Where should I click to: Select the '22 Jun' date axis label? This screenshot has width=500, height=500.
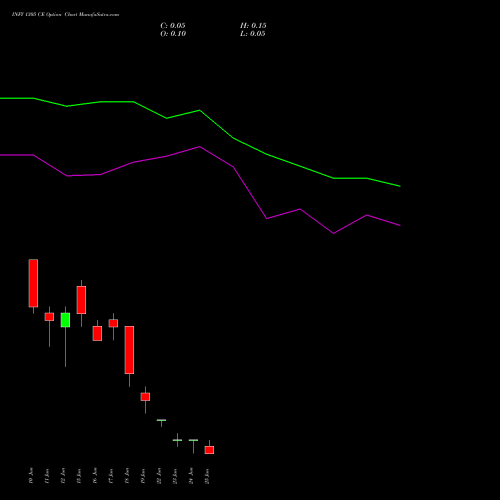coord(159,476)
